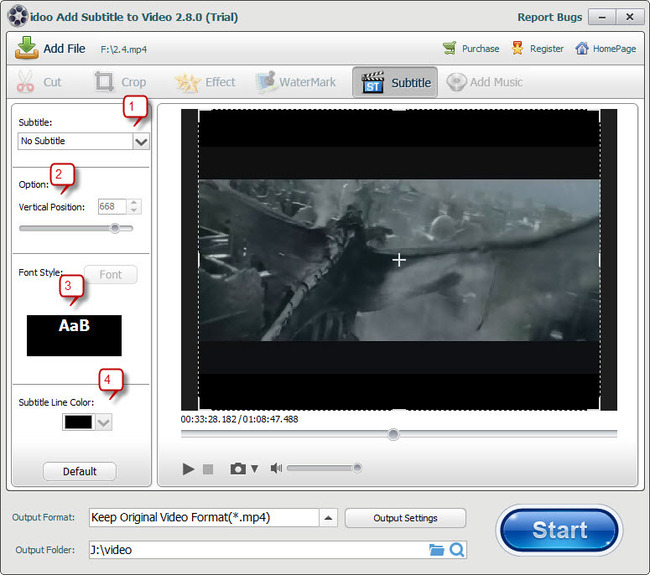Open the Purchase cart link
Screen dimensions: 650x575
(450, 48)
